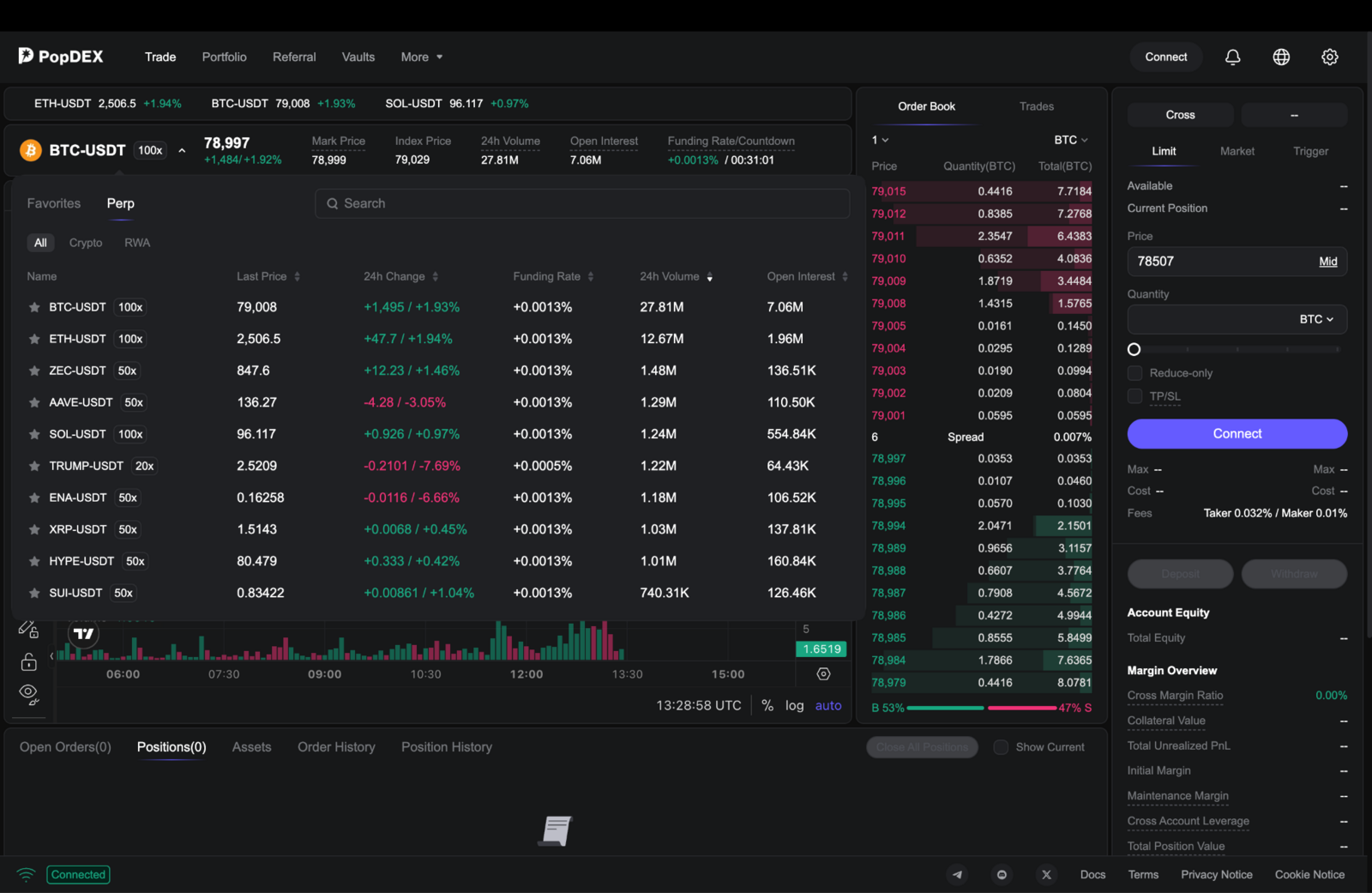Toggle Show Current checkbox

1001,747
